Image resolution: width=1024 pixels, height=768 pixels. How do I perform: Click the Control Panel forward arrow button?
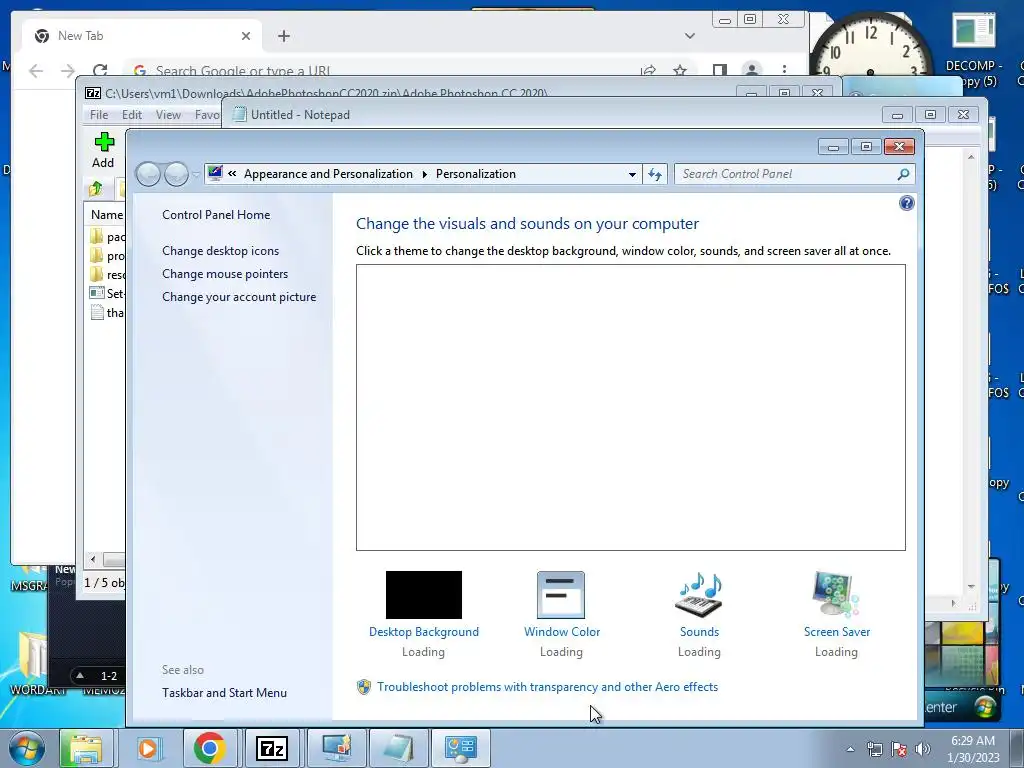pos(176,174)
